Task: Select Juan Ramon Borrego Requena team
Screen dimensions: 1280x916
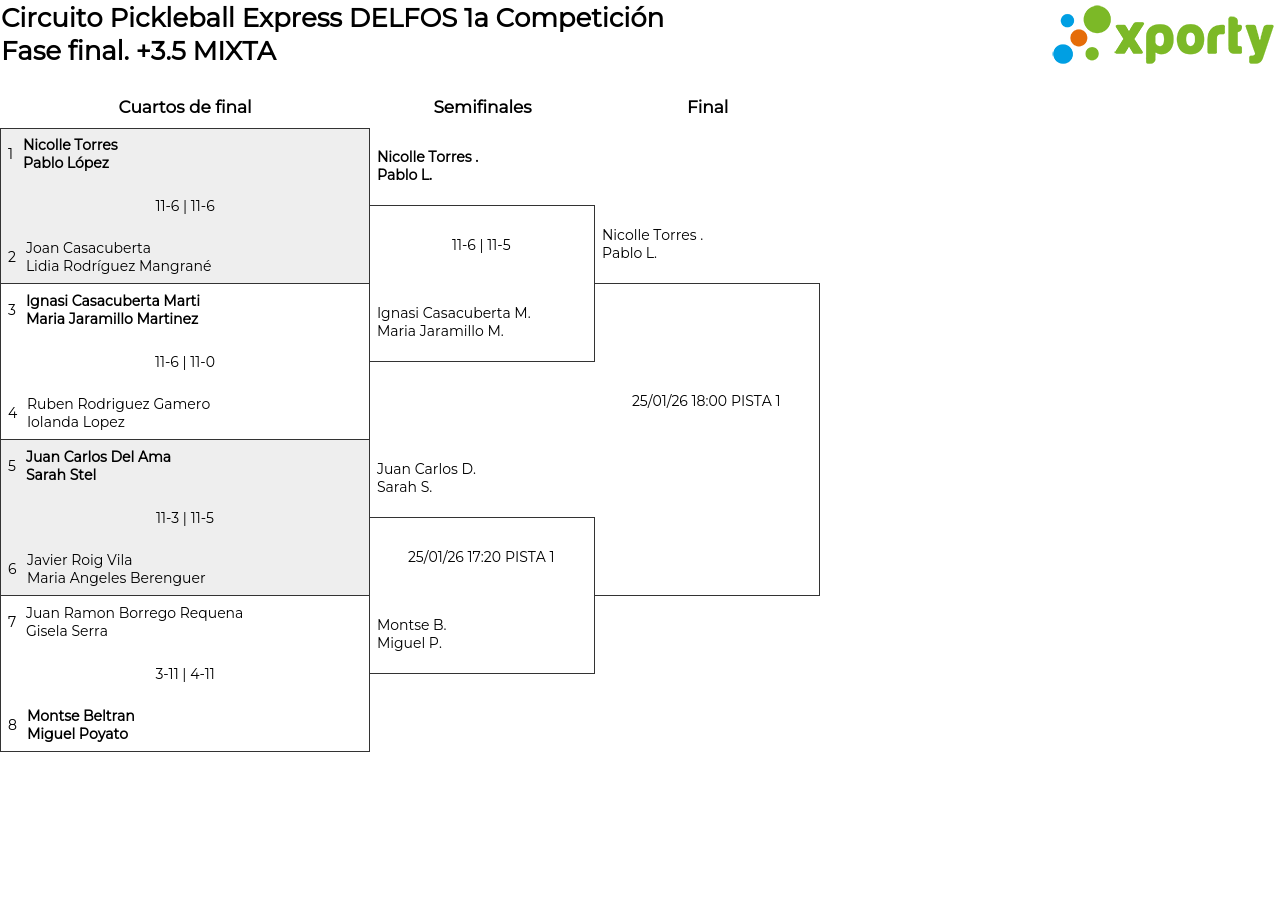Action: tap(134, 622)
